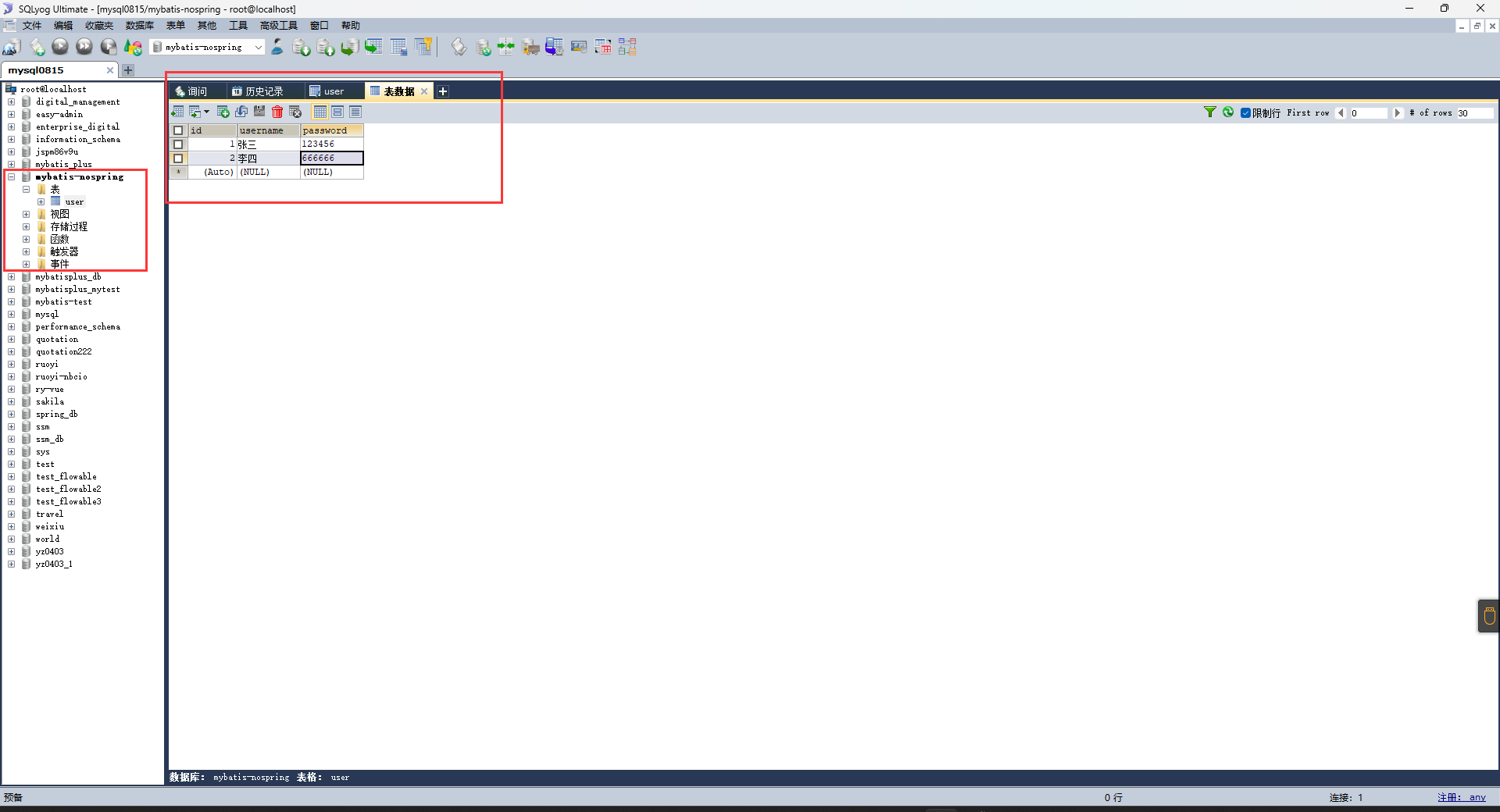This screenshot has height=812, width=1500.
Task: Click the previous page arrow by First row
Action: [x=1341, y=113]
